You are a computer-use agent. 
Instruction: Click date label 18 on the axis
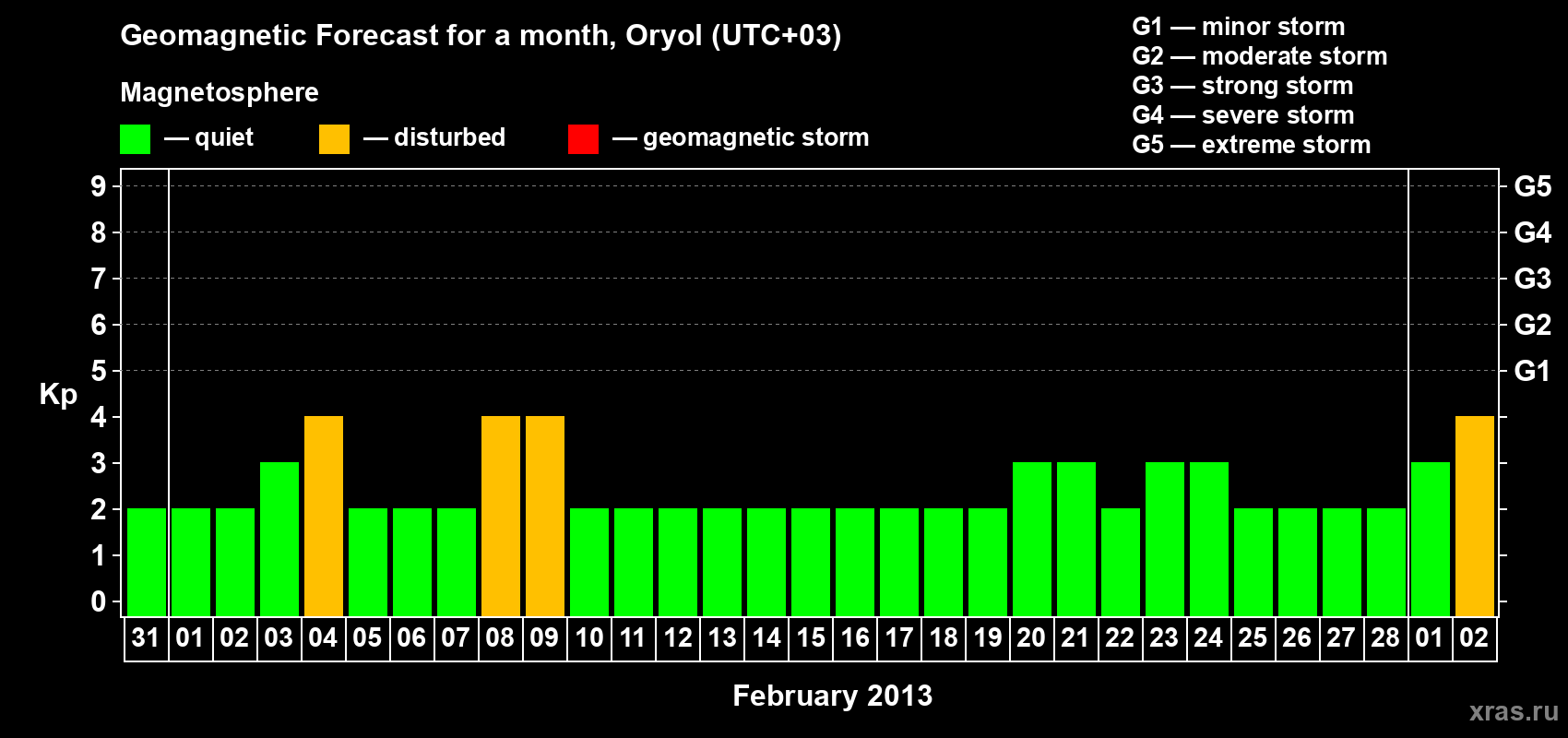[943, 637]
